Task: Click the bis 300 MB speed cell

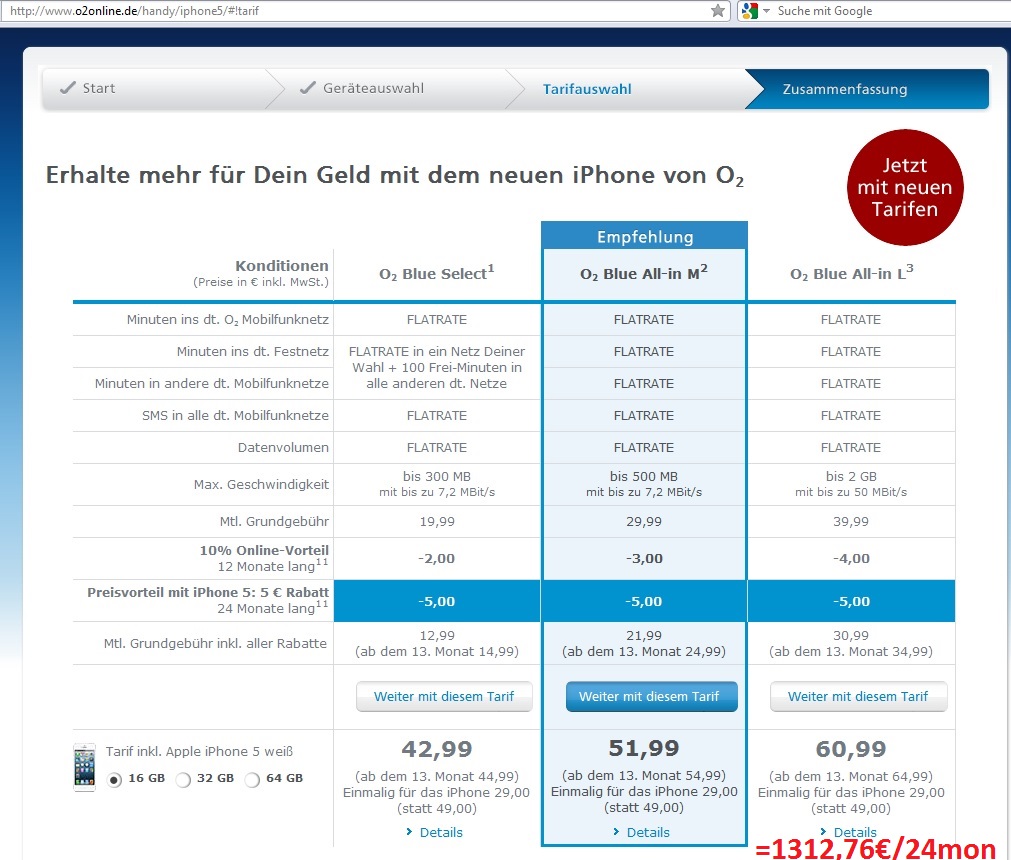Action: pos(437,484)
